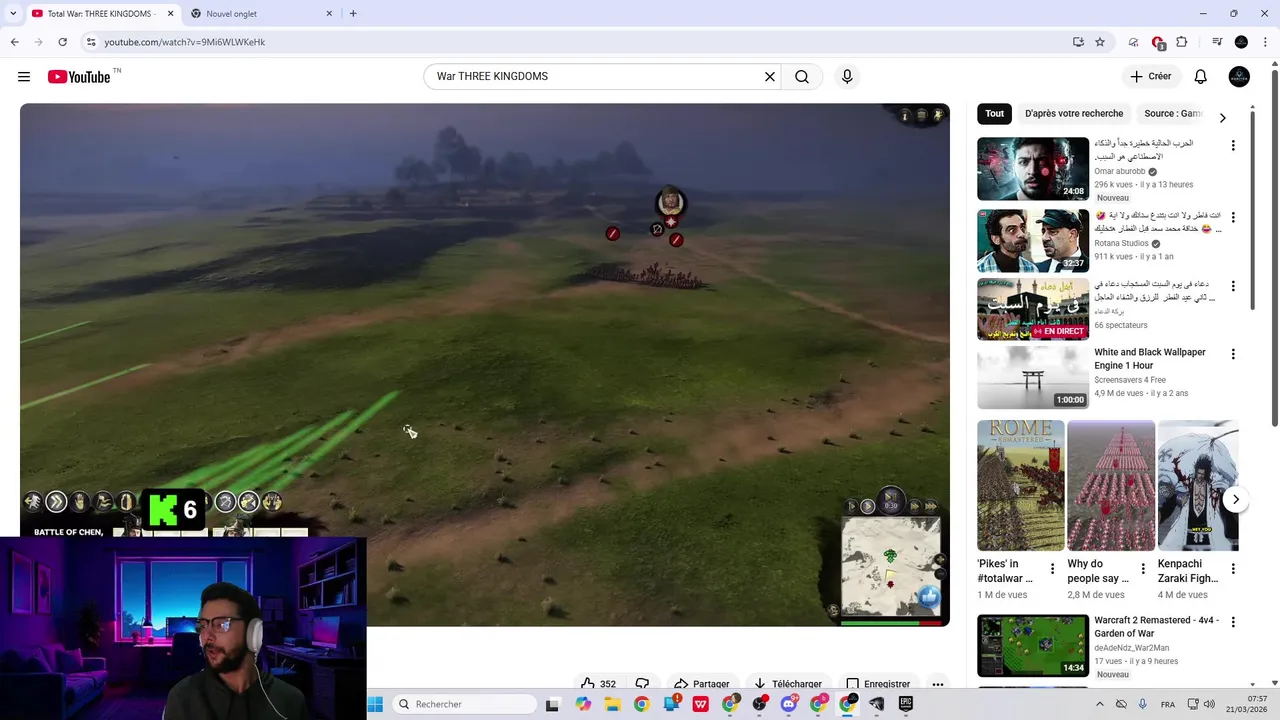Viewport: 1280px width, 720px height.
Task: Open the red extension with badge
Action: tap(1158, 42)
